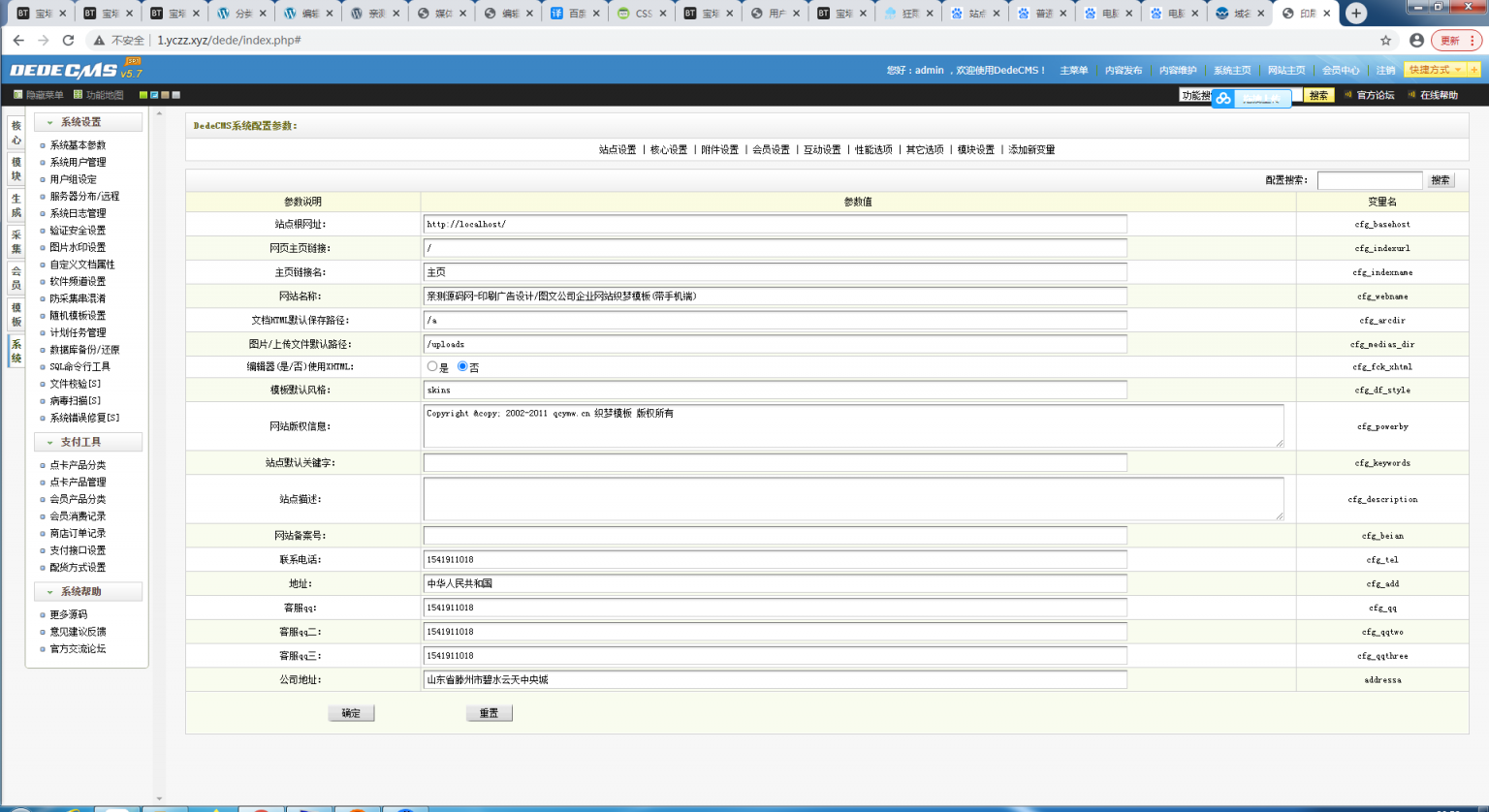This screenshot has width=1489, height=812.
Task: Open 会员设置 config tab
Action: pyautogui.click(x=772, y=149)
